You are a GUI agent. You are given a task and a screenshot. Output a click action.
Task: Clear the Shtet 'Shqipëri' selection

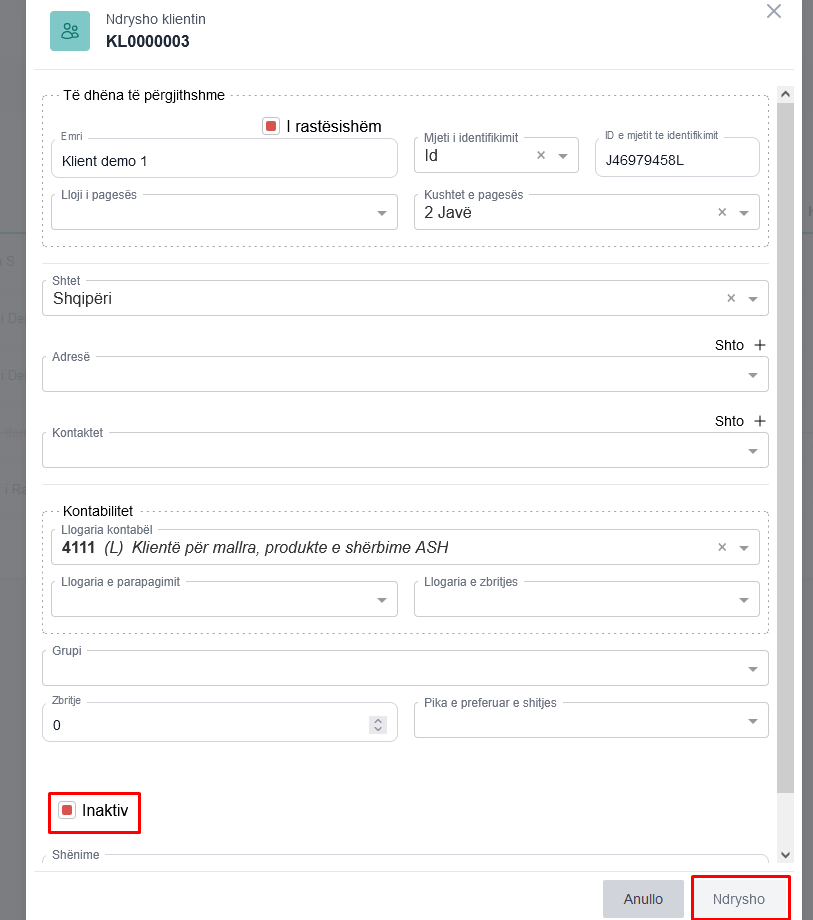click(x=731, y=298)
